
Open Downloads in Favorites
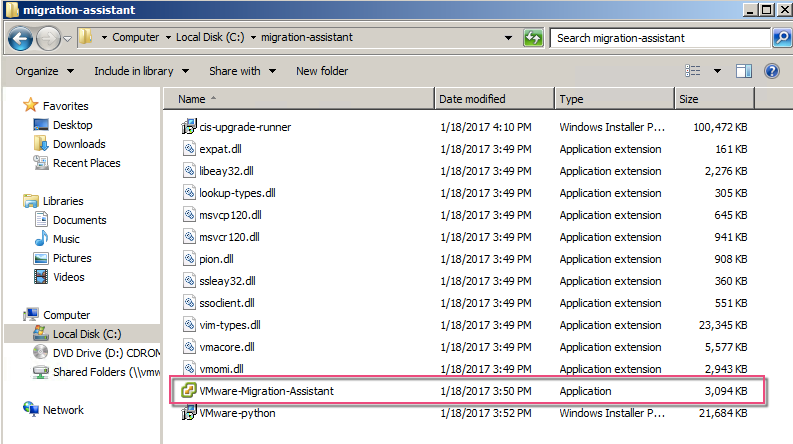(x=79, y=144)
